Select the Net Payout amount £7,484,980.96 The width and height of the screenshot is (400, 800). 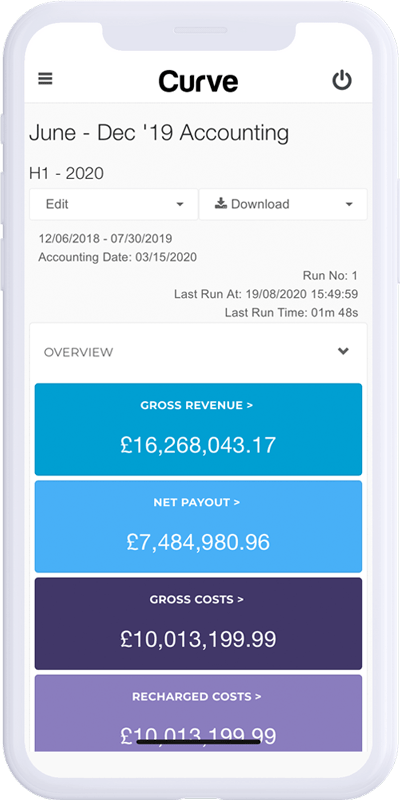(198, 542)
